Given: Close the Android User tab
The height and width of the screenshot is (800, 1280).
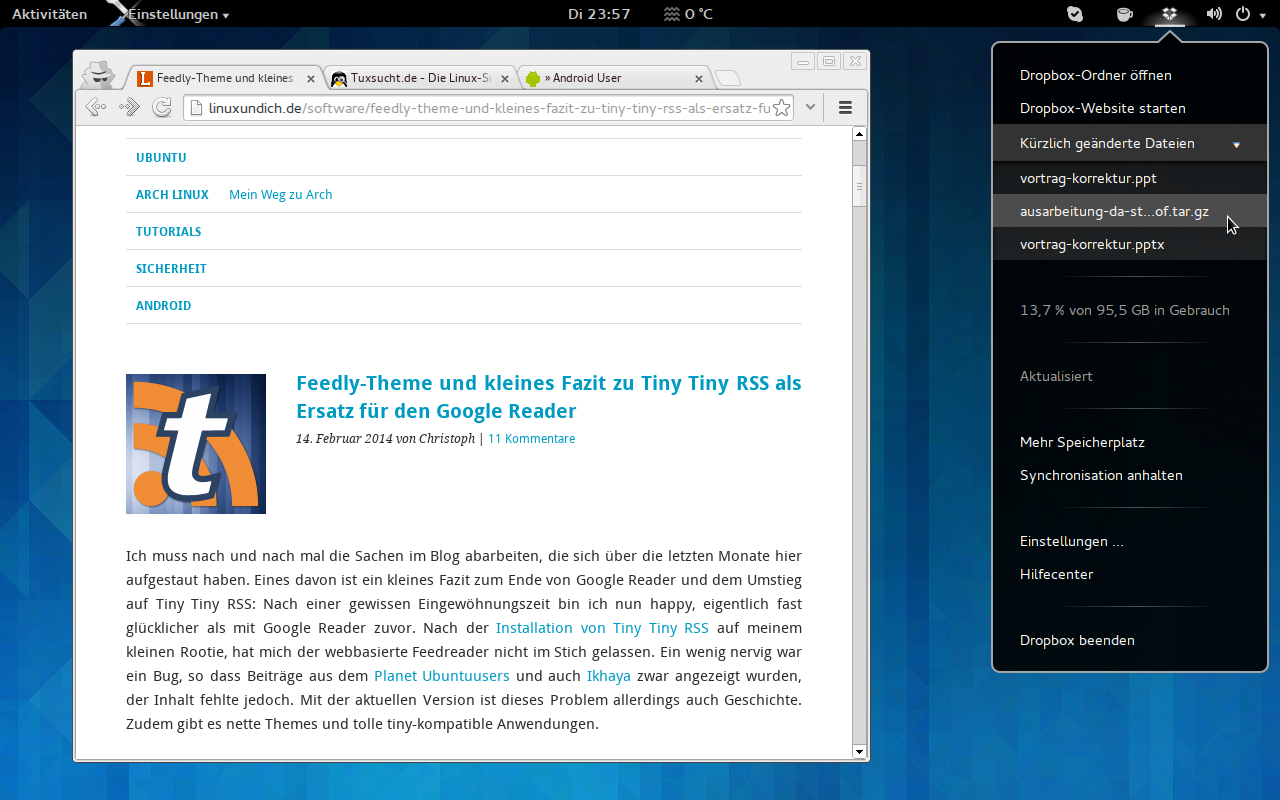Looking at the screenshot, I should point(699,78).
